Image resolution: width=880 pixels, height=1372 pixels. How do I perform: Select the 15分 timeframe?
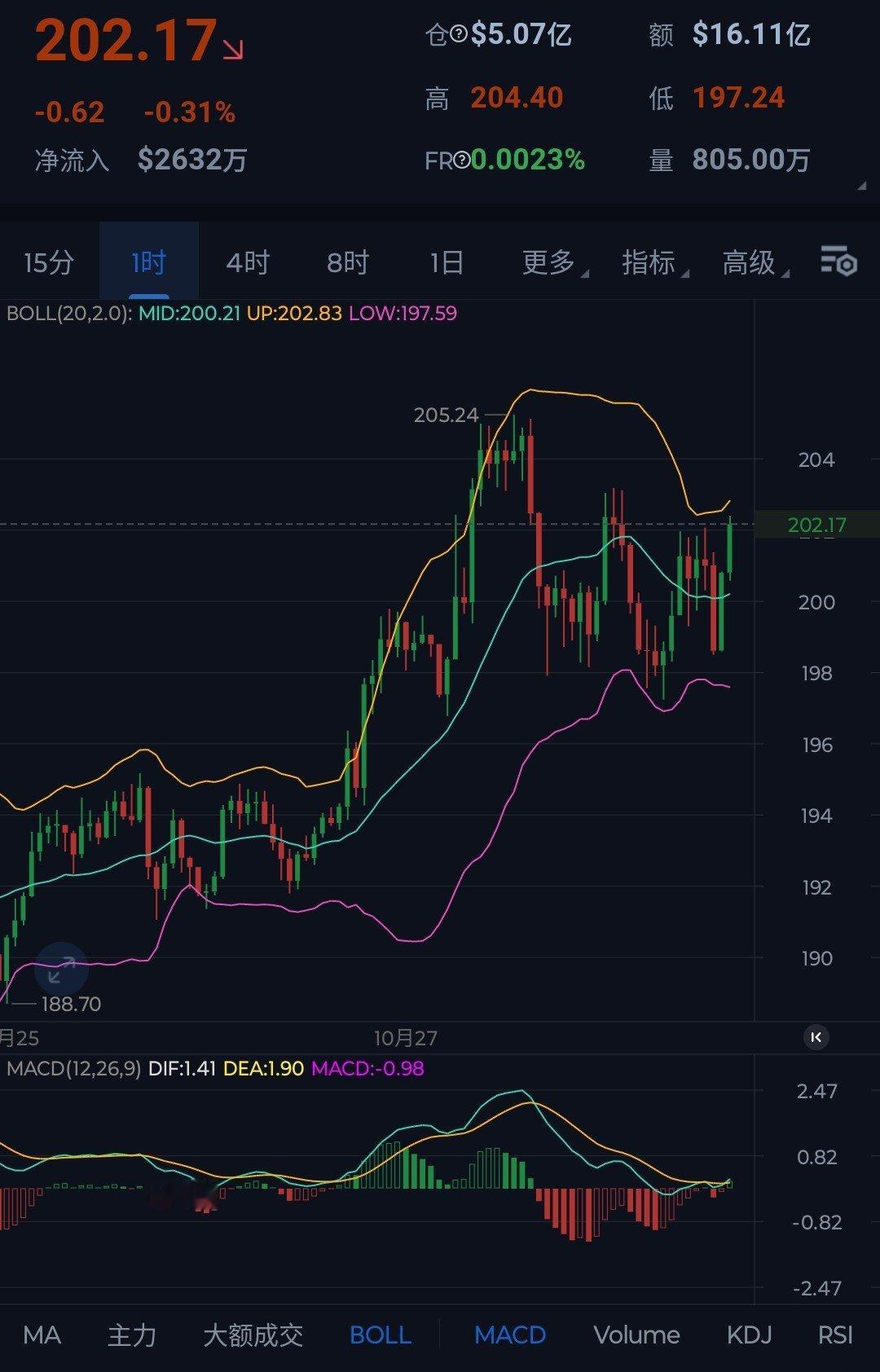(x=49, y=262)
